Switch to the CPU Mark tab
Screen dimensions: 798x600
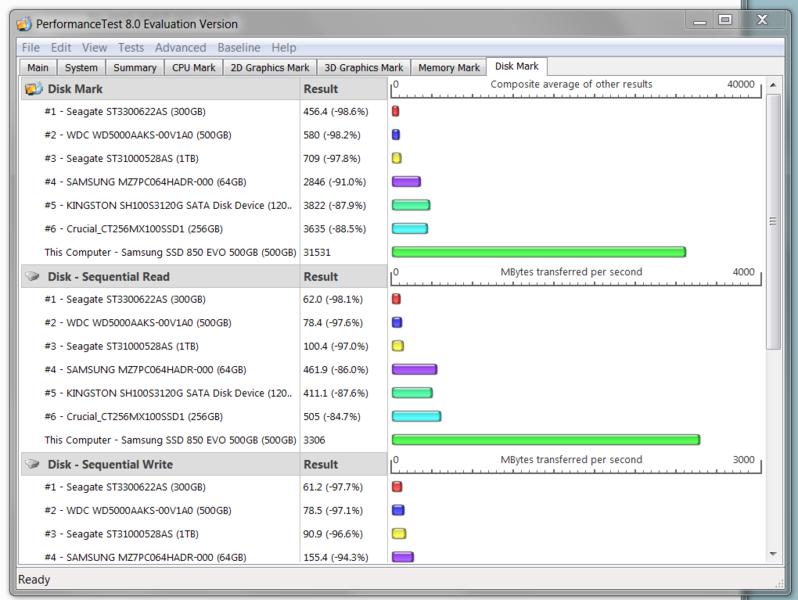pos(193,68)
